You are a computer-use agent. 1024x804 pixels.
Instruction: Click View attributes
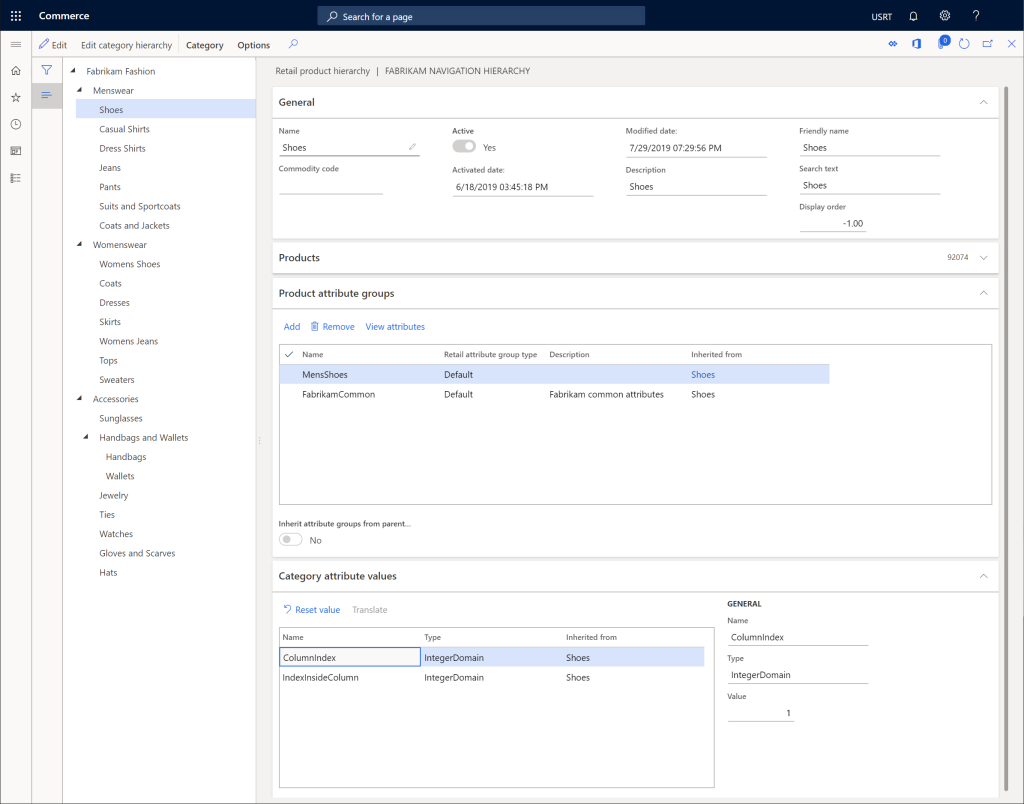pos(395,327)
